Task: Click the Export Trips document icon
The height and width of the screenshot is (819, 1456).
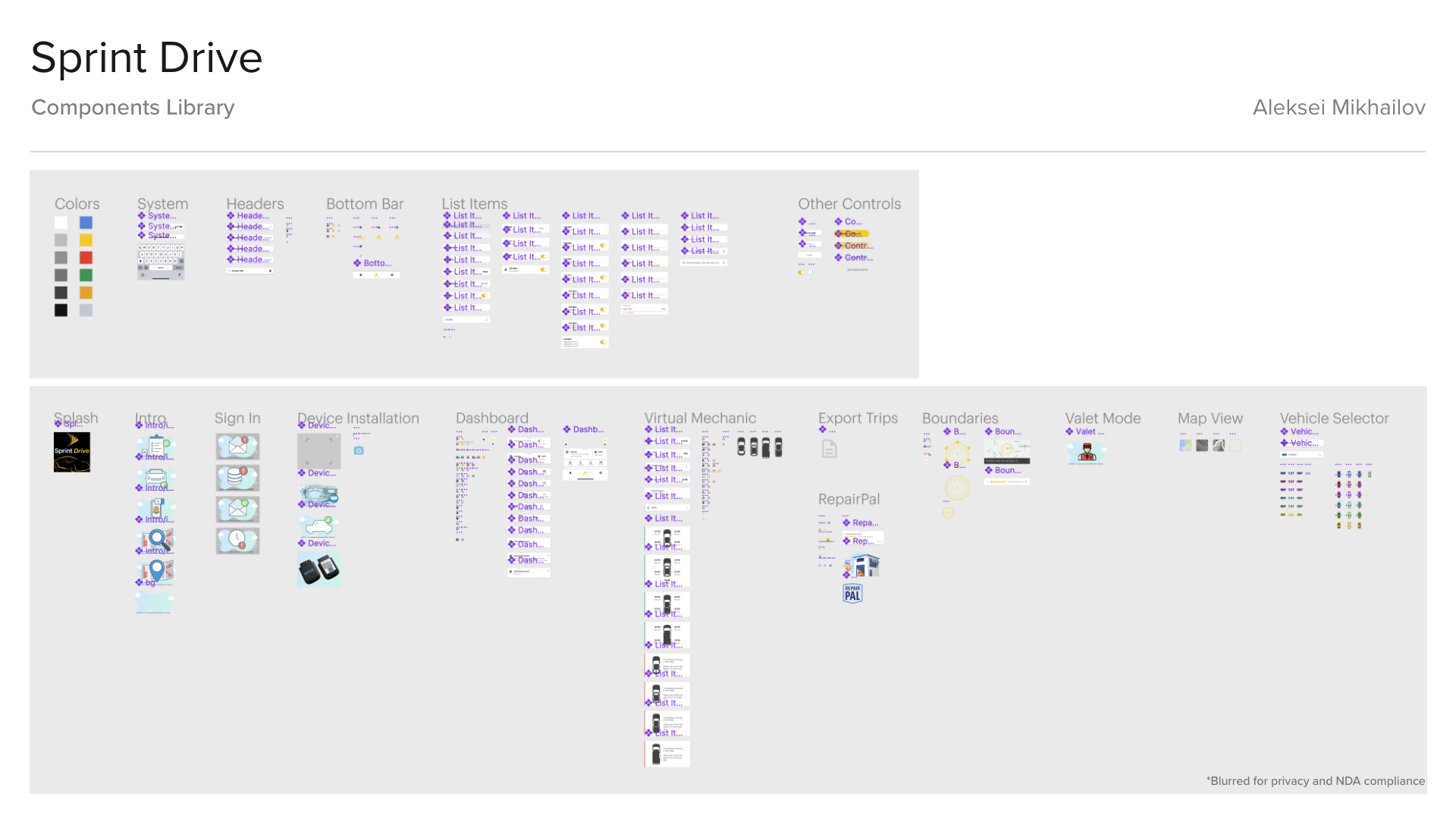Action: 830,449
